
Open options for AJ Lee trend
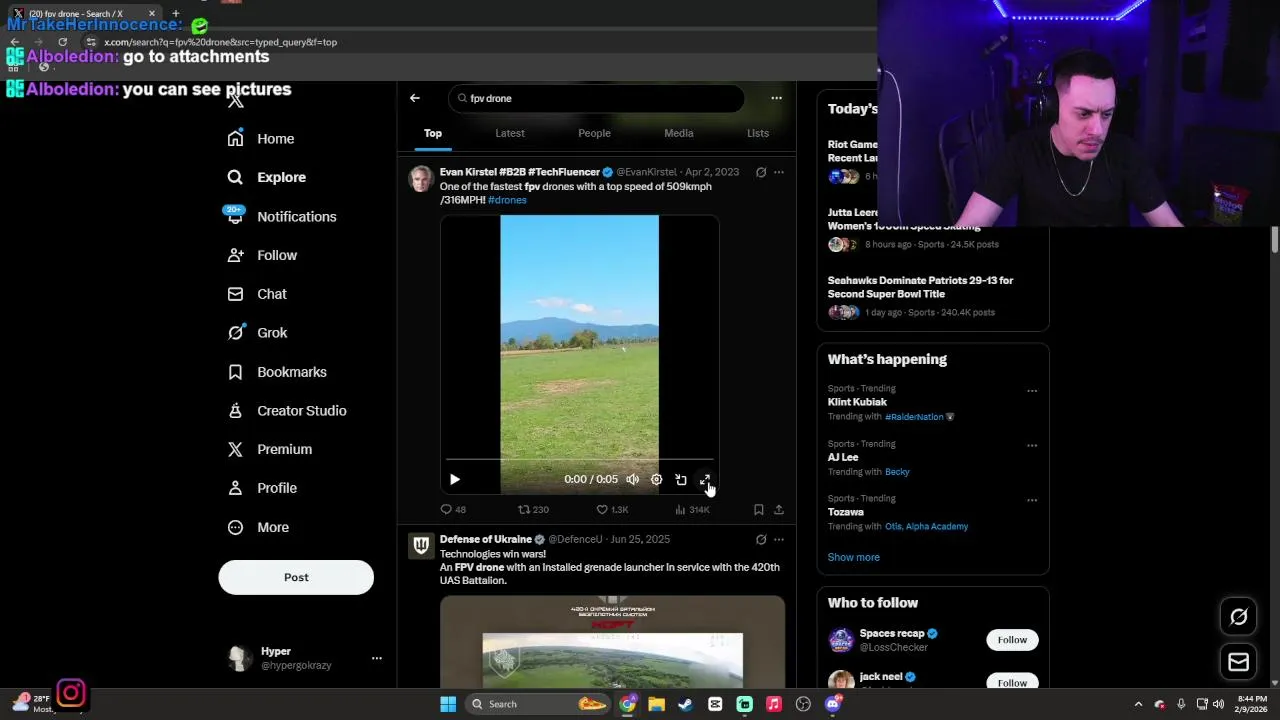[x=1032, y=445]
